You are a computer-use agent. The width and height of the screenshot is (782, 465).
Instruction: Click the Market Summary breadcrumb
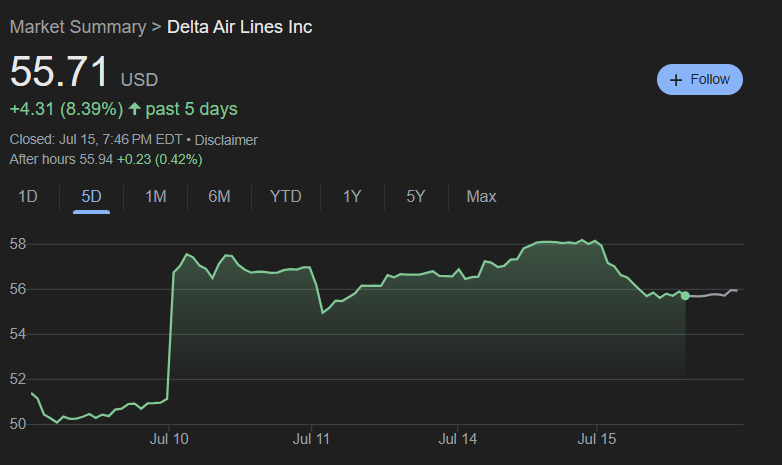77,27
